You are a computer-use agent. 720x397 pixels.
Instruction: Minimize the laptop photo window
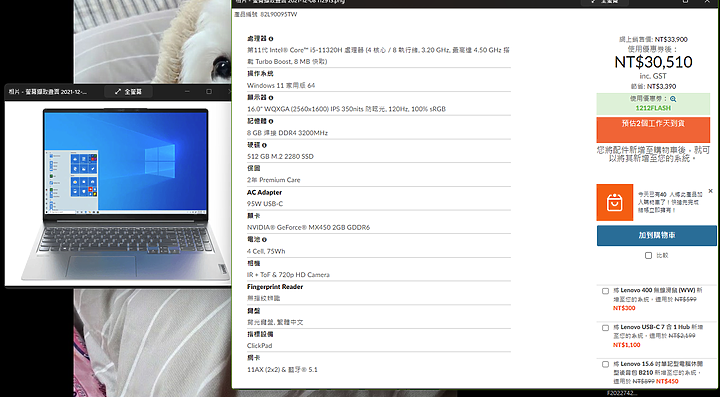pyautogui.click(x=187, y=92)
